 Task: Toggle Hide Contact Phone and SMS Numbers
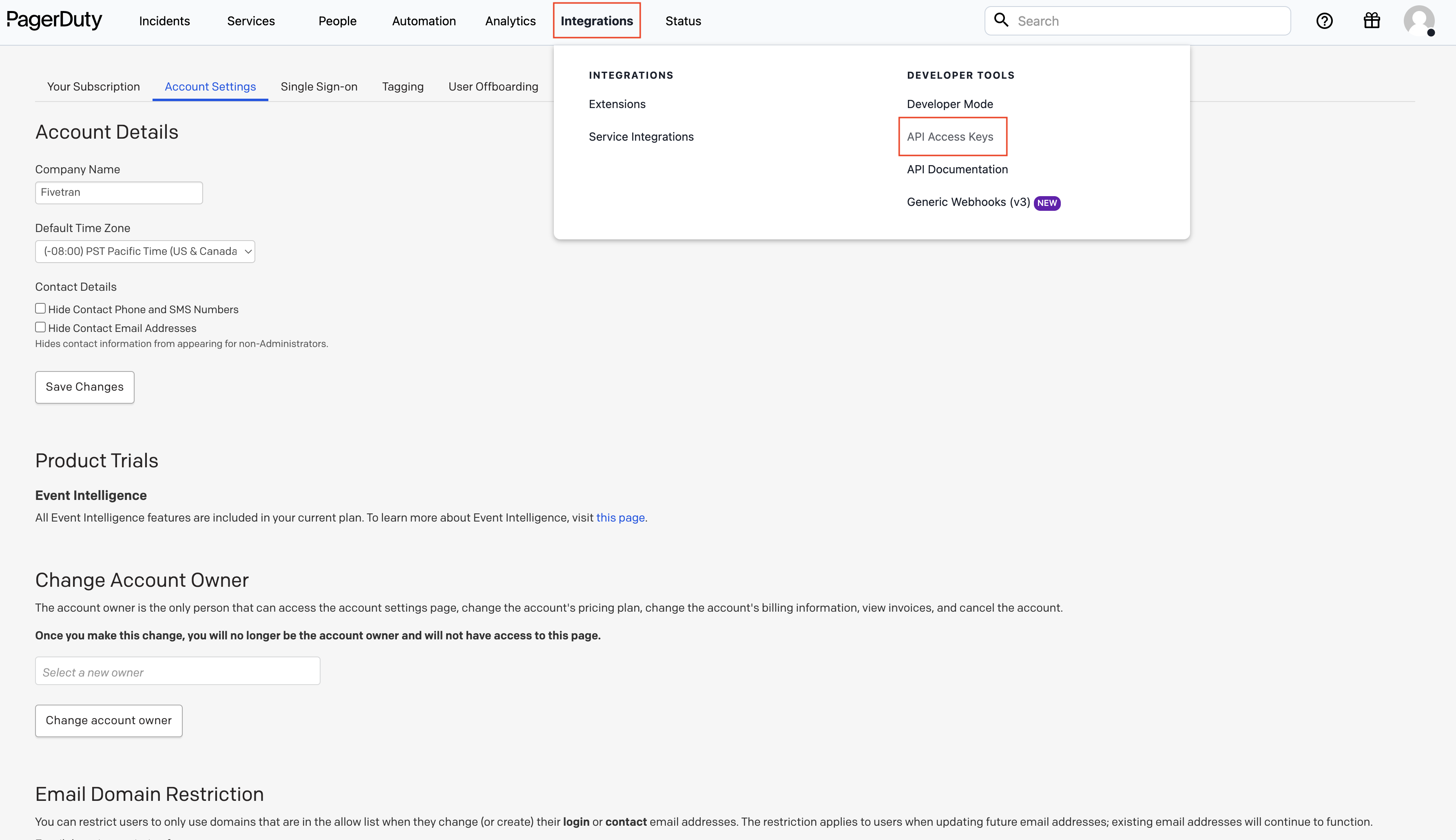tap(40, 308)
